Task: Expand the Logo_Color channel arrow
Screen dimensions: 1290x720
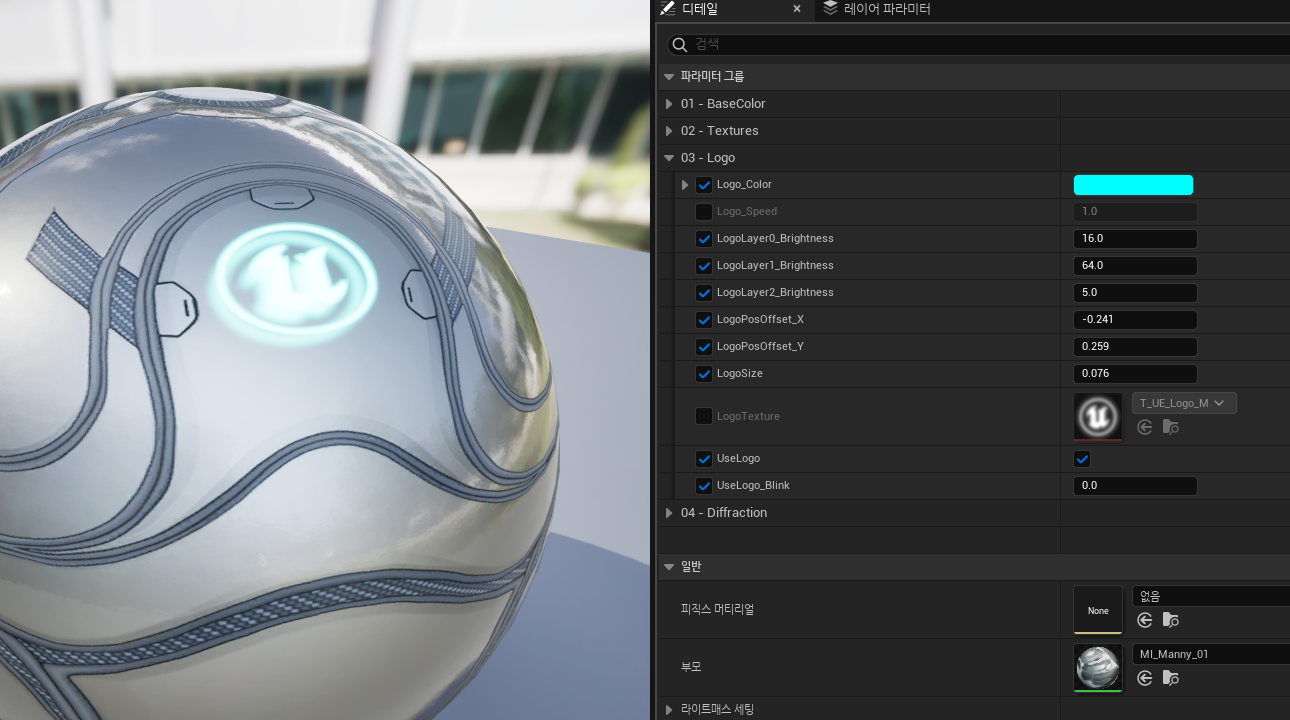Action: [685, 185]
